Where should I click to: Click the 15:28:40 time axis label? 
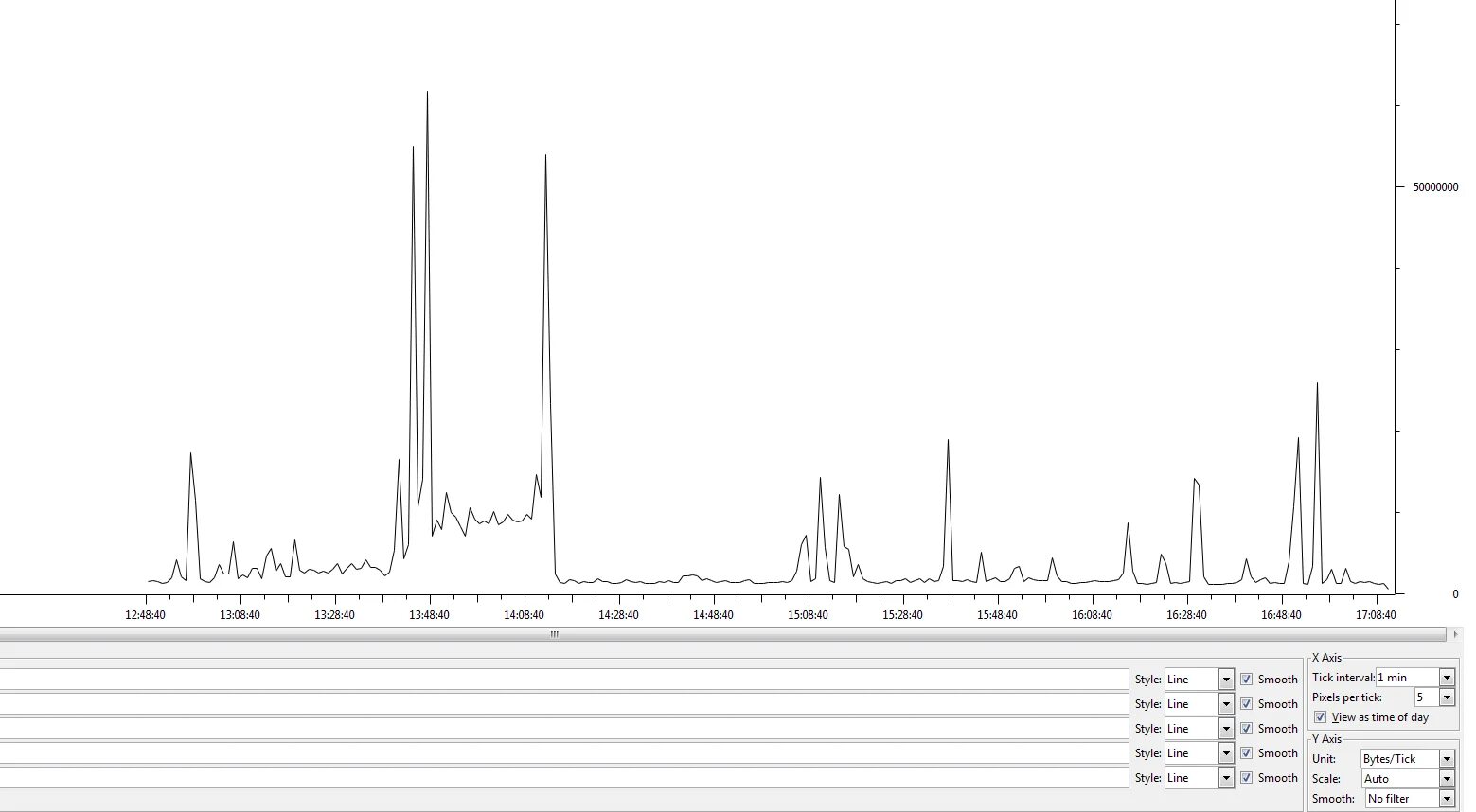point(902,615)
